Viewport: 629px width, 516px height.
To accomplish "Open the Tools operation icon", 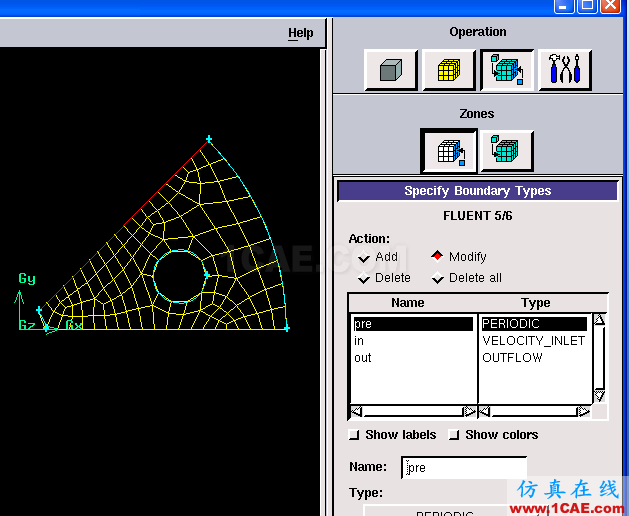I will [x=565, y=70].
